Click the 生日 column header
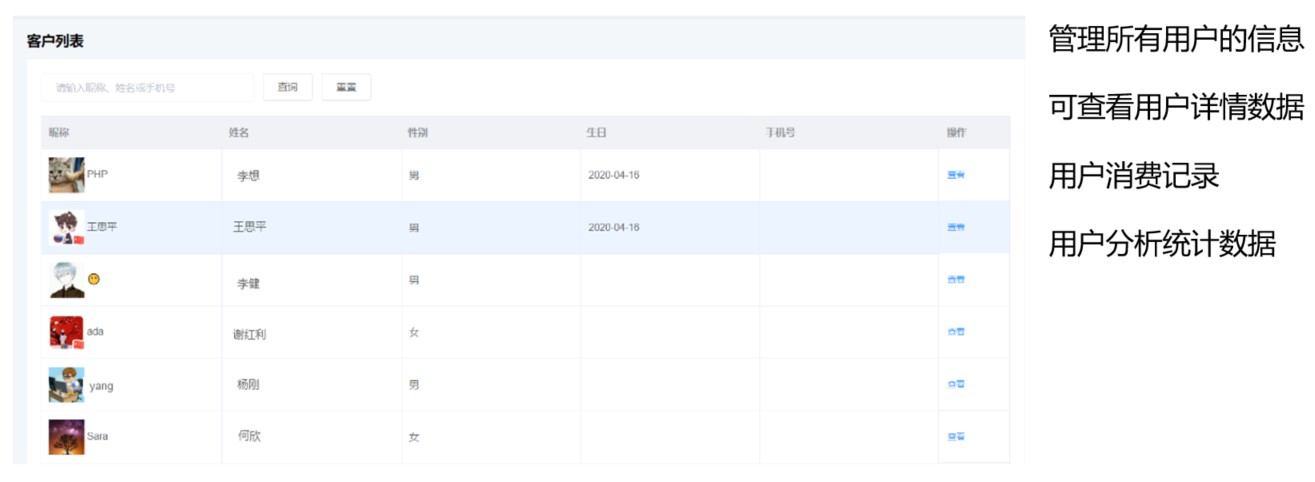This screenshot has width=1315, height=482. click(x=596, y=133)
